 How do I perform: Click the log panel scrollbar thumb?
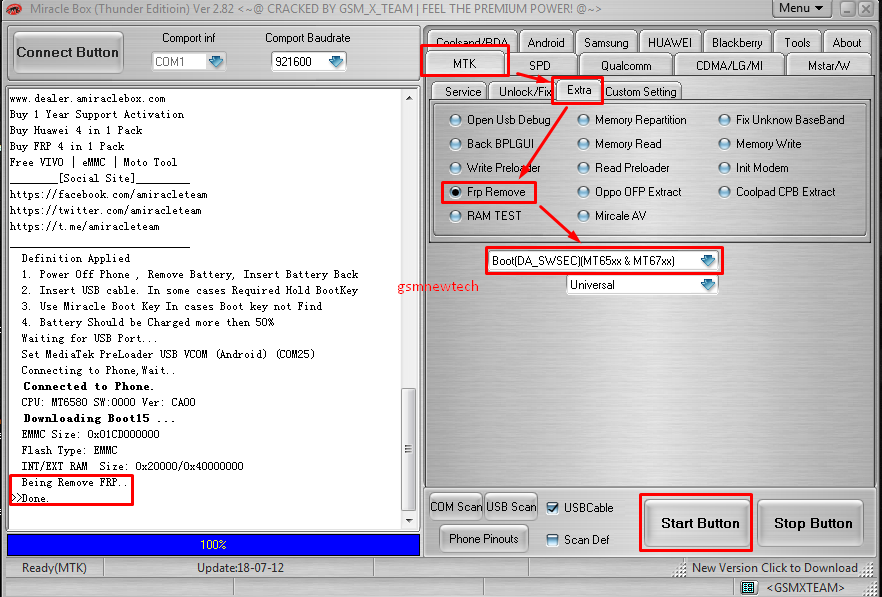[x=409, y=449]
